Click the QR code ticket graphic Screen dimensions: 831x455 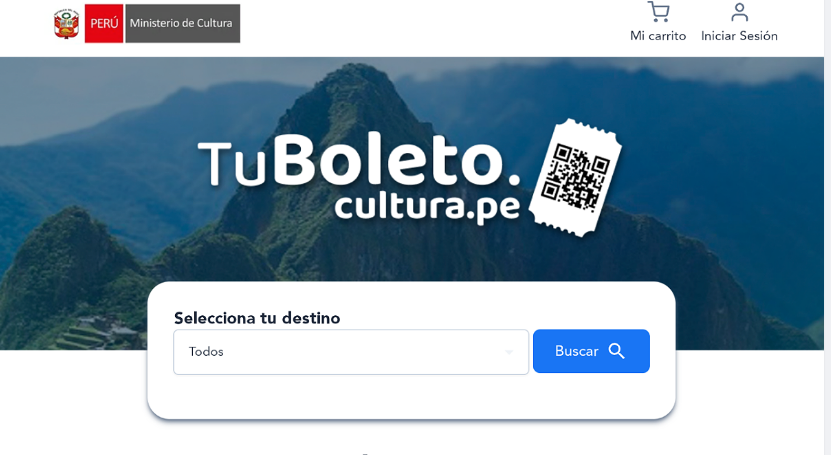(x=577, y=177)
